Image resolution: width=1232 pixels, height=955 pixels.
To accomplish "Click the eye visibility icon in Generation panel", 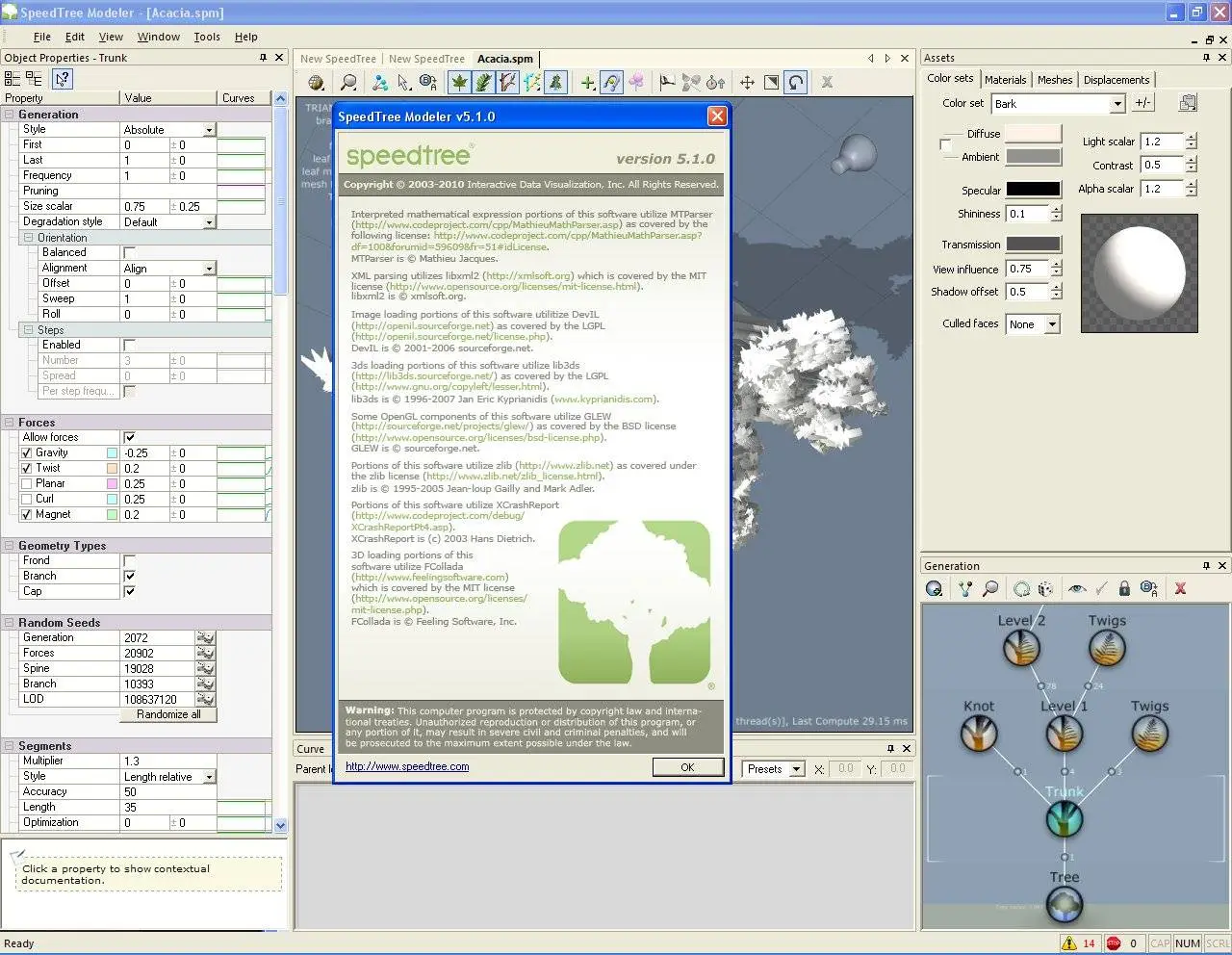I will 1077,588.
